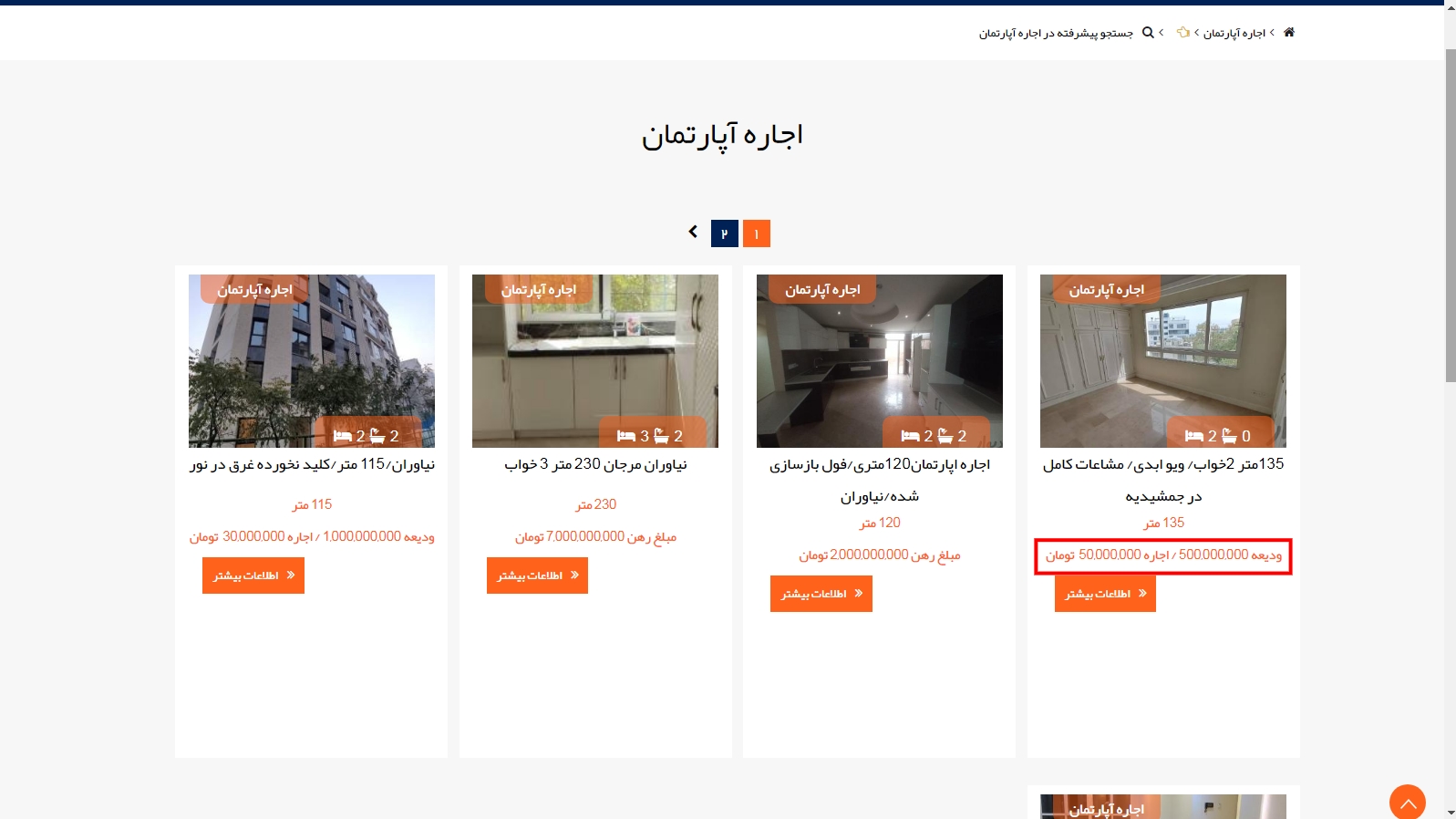This screenshot has height=819, width=1456.
Task: Click the اجاره آپارتمان badge on 120 meter listing
Action: click(x=822, y=289)
